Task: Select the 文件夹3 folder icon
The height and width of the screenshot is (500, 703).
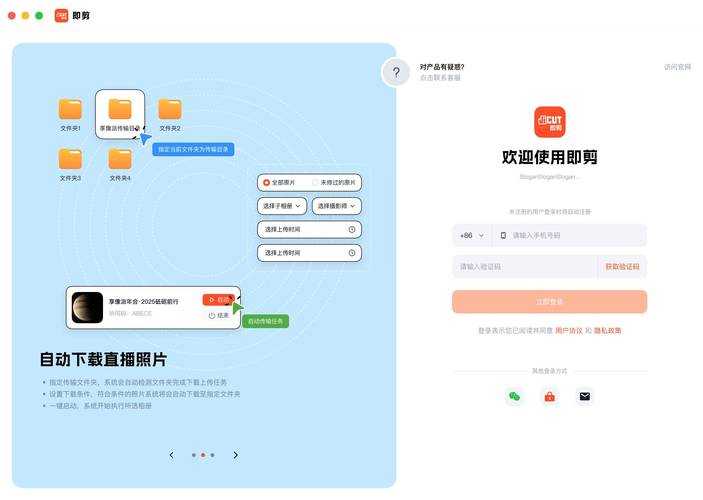Action: (x=70, y=159)
